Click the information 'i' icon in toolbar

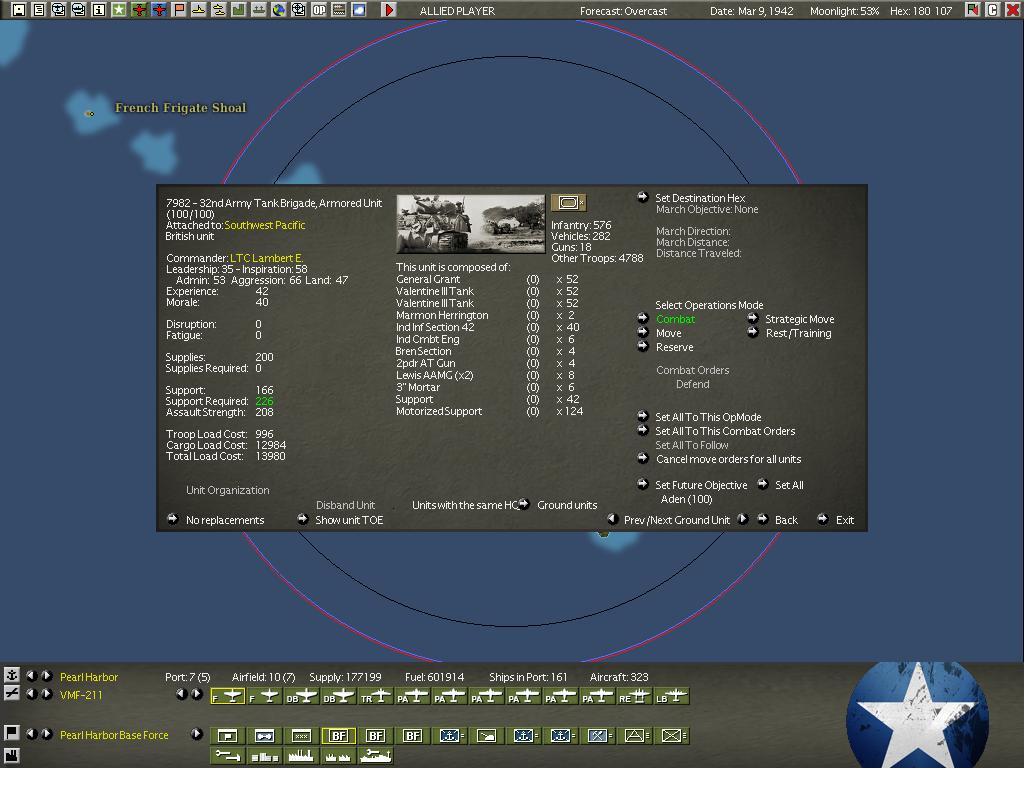pos(99,10)
